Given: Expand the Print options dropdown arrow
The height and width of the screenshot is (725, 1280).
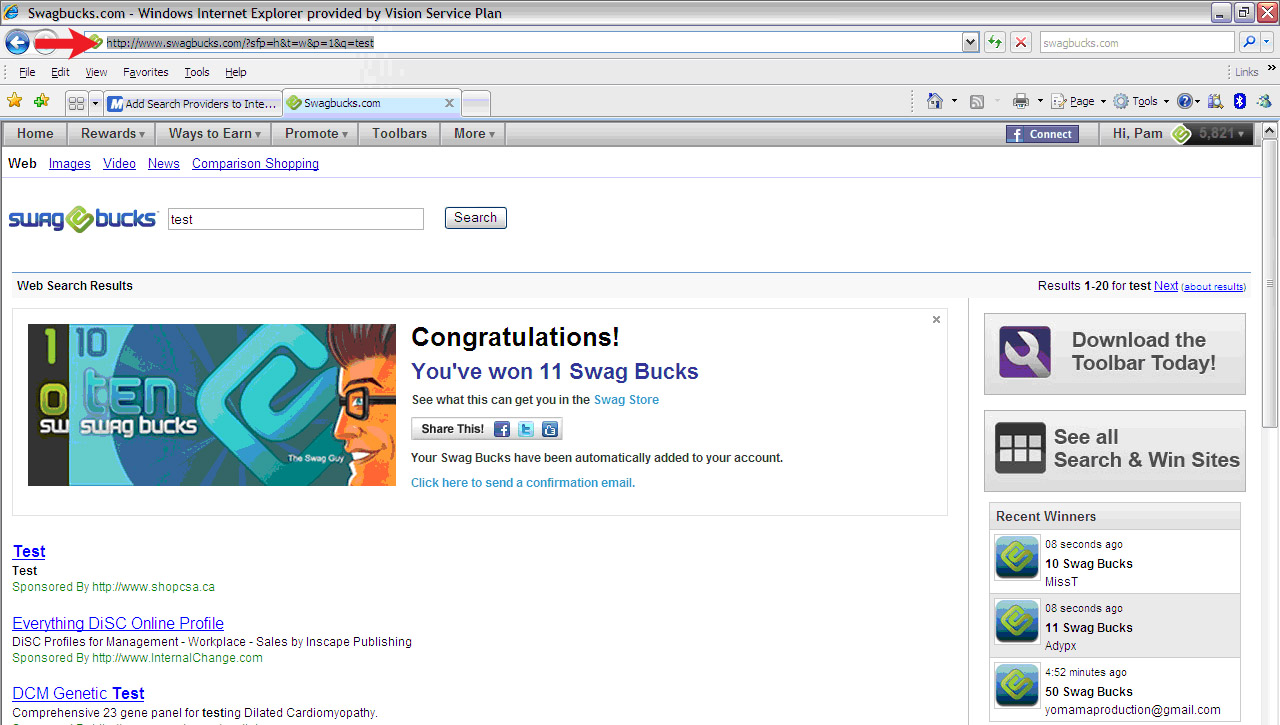Looking at the screenshot, I should [x=1040, y=101].
